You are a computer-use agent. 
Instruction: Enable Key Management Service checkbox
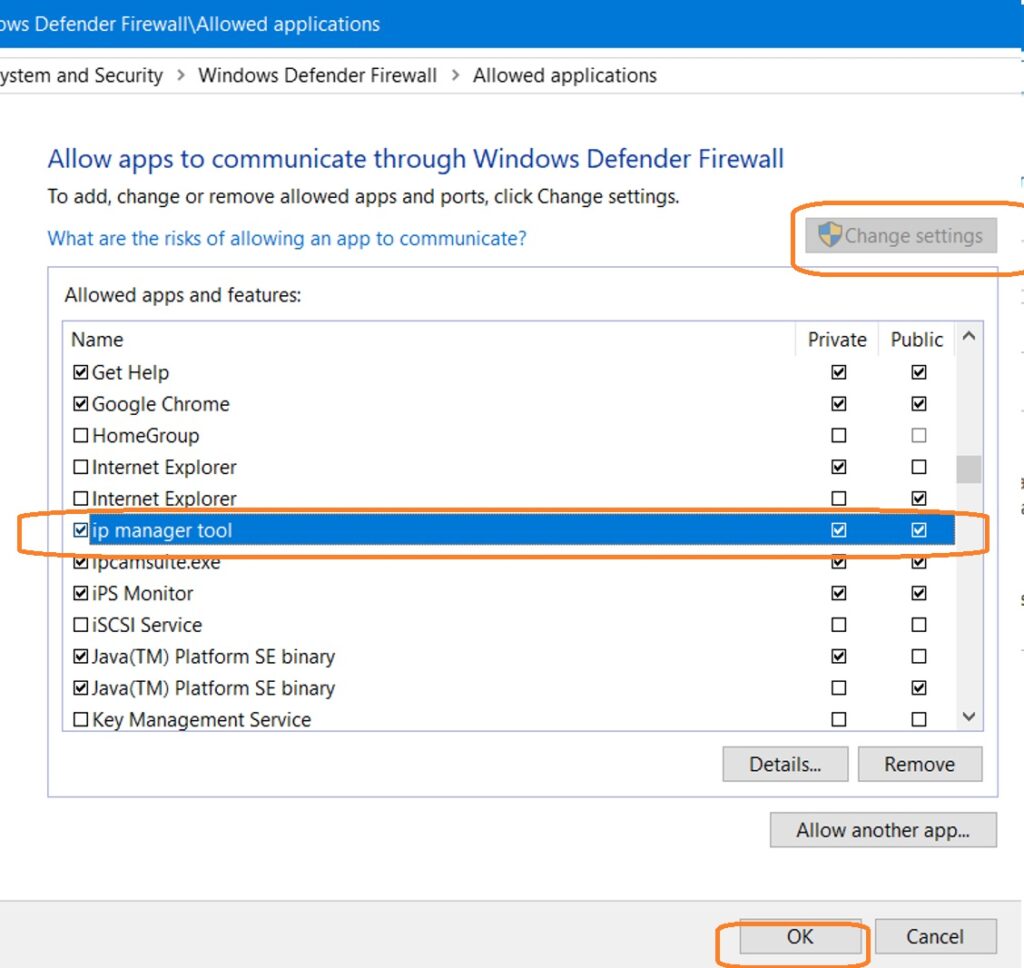(81, 720)
